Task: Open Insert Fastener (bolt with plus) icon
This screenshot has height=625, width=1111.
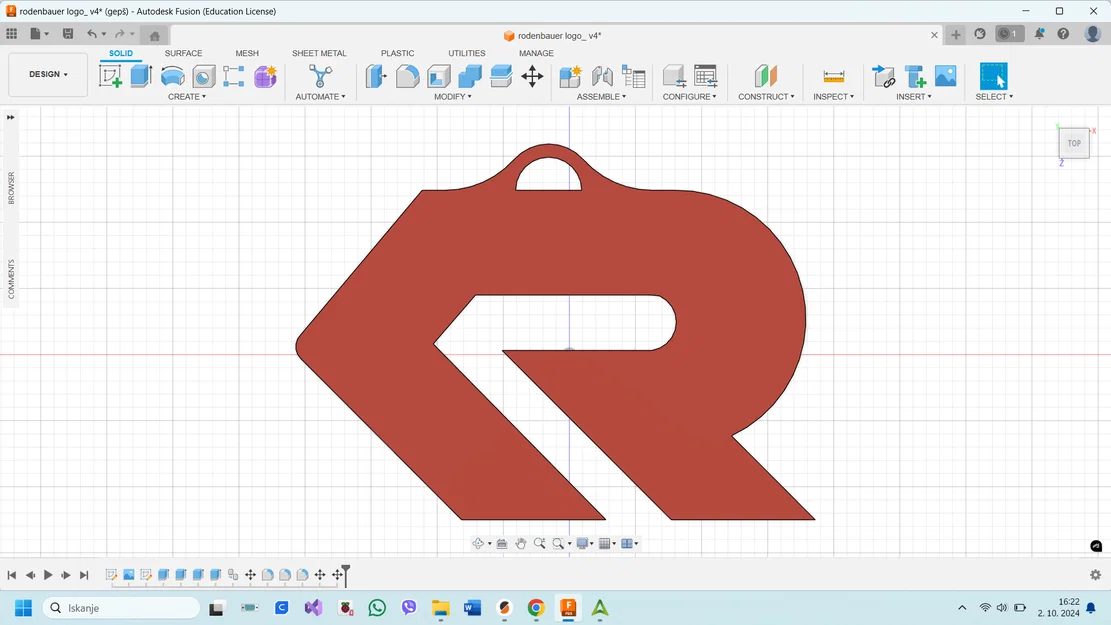Action: coord(915,76)
